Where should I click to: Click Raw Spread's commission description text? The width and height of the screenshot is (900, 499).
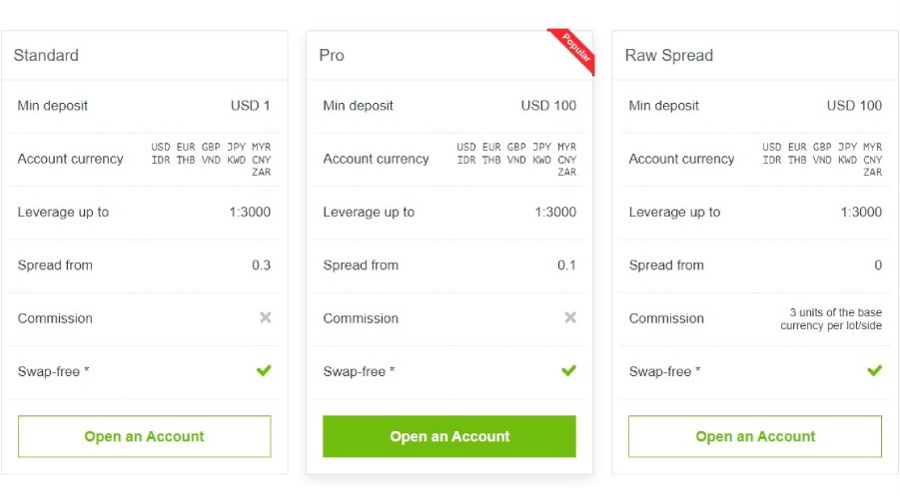tap(831, 319)
